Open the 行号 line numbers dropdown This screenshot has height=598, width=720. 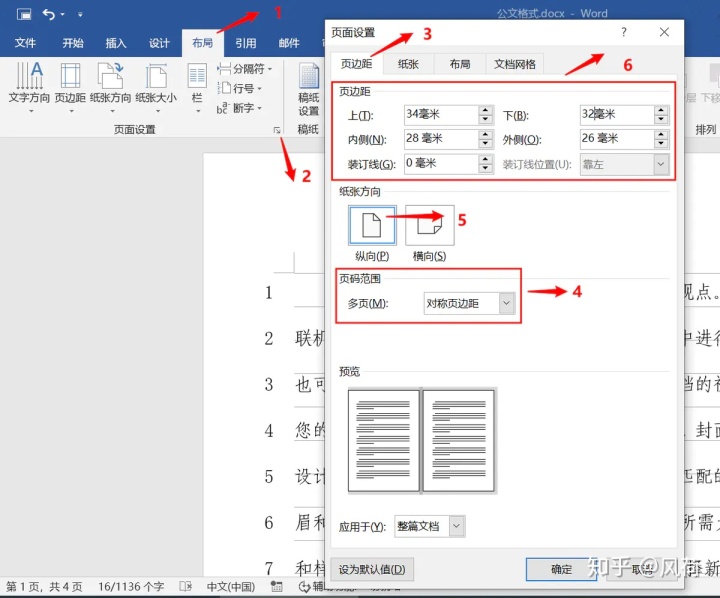pyautogui.click(x=240, y=88)
